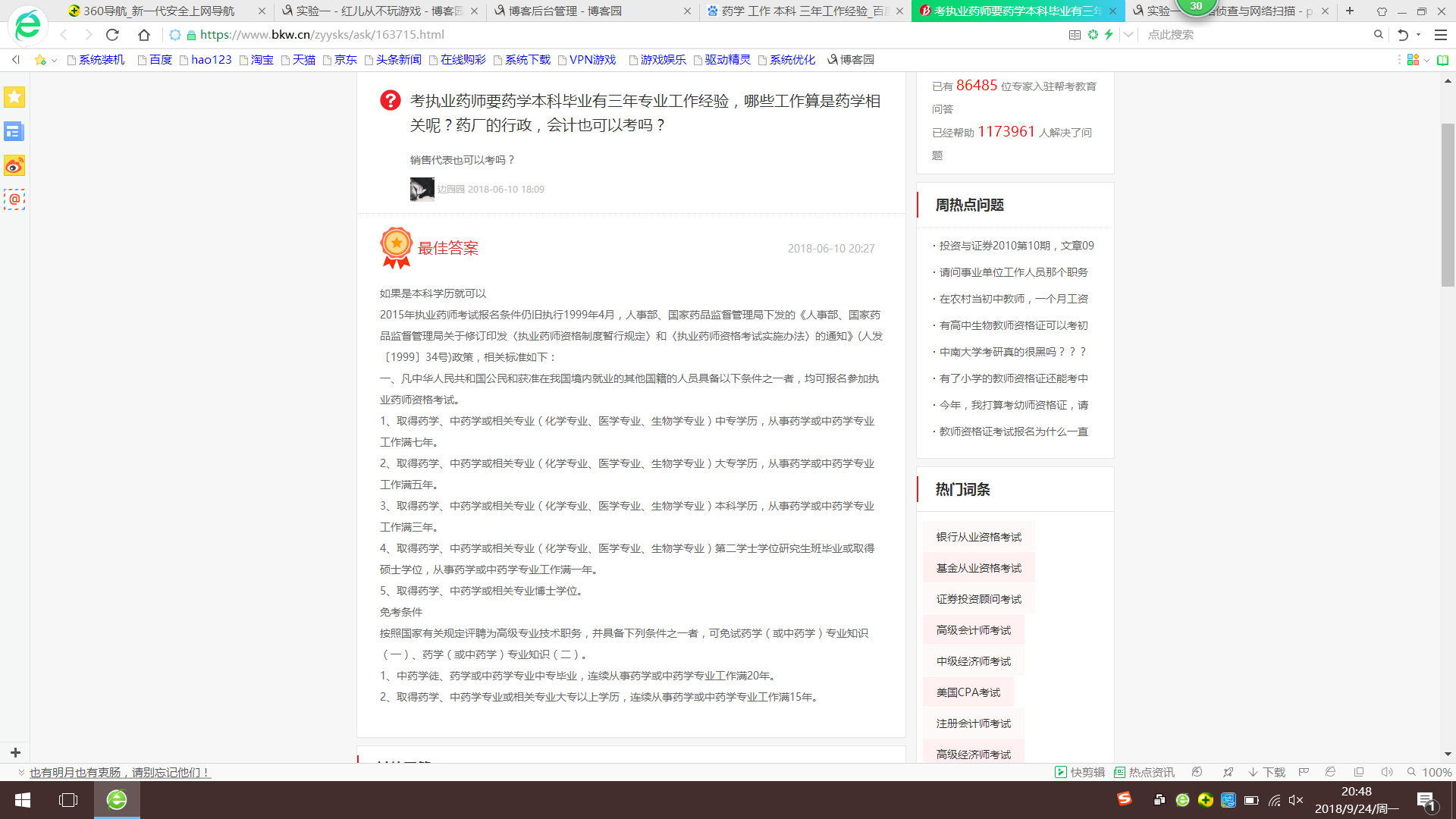Click 下载 downloads in status bar
The image size is (1456, 819).
pos(1266,772)
